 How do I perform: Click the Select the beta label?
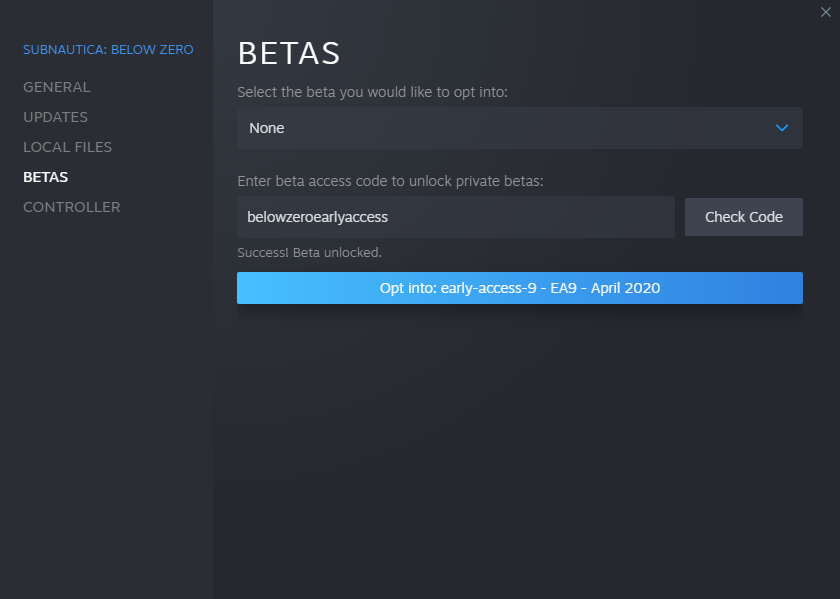372,92
